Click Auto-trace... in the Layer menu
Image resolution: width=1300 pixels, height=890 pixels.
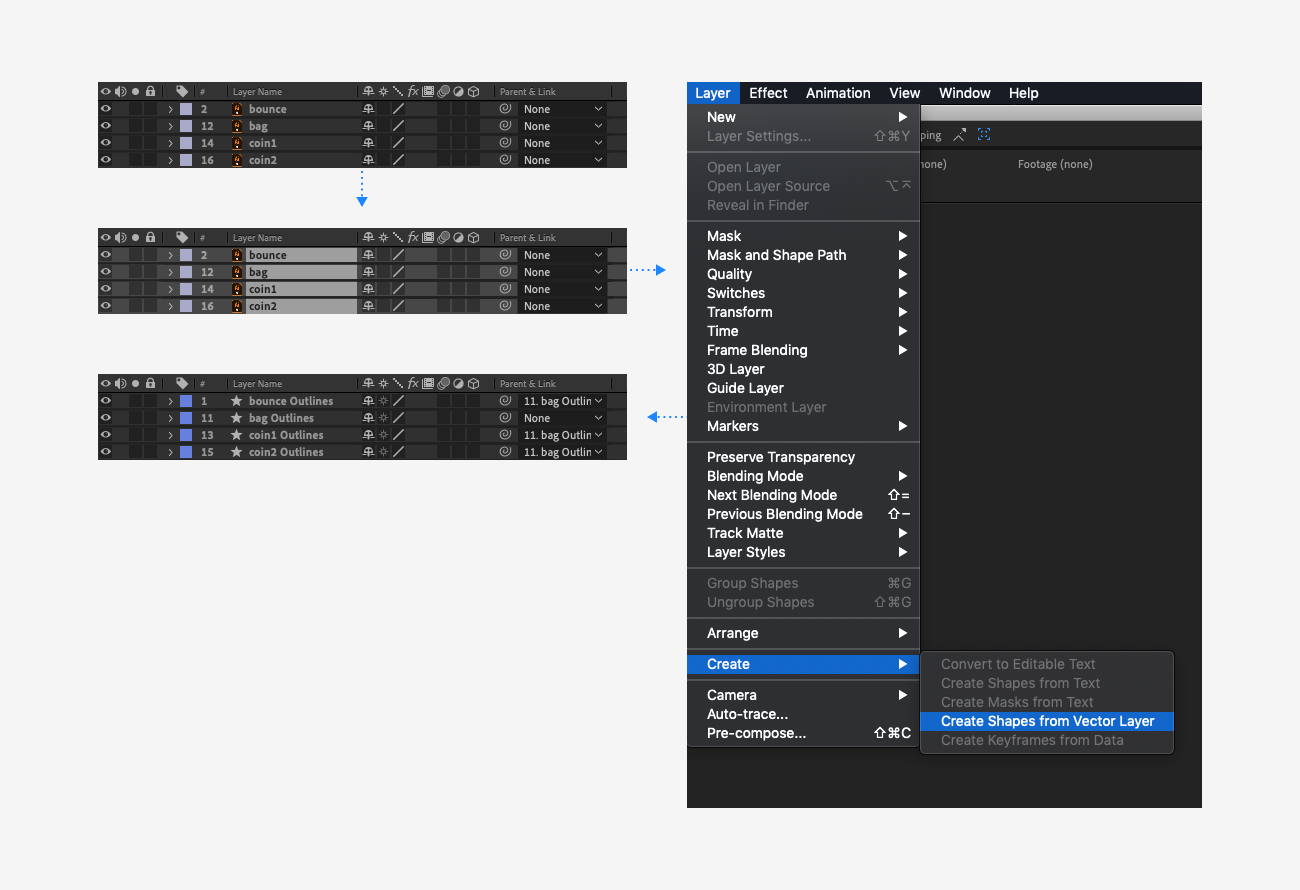click(803, 714)
